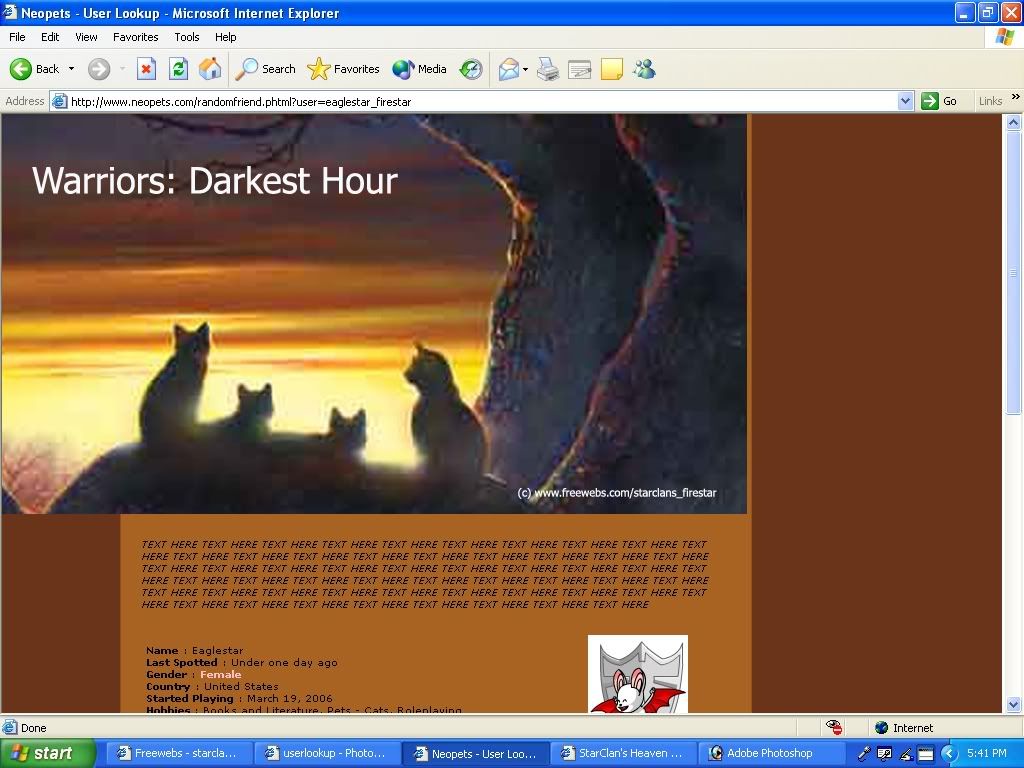Image resolution: width=1024 pixels, height=768 pixels.
Task: Open the Discuss yellow note icon
Action: (x=611, y=69)
